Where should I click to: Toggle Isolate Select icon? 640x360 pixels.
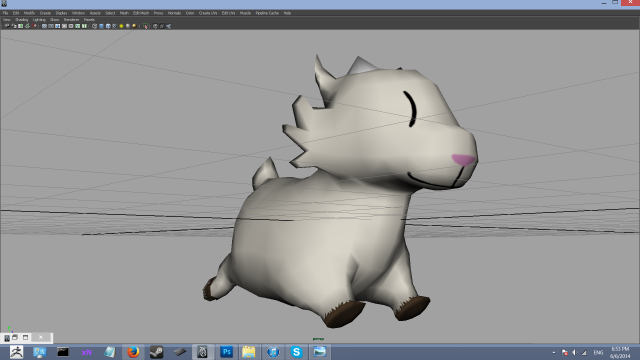tap(145, 26)
